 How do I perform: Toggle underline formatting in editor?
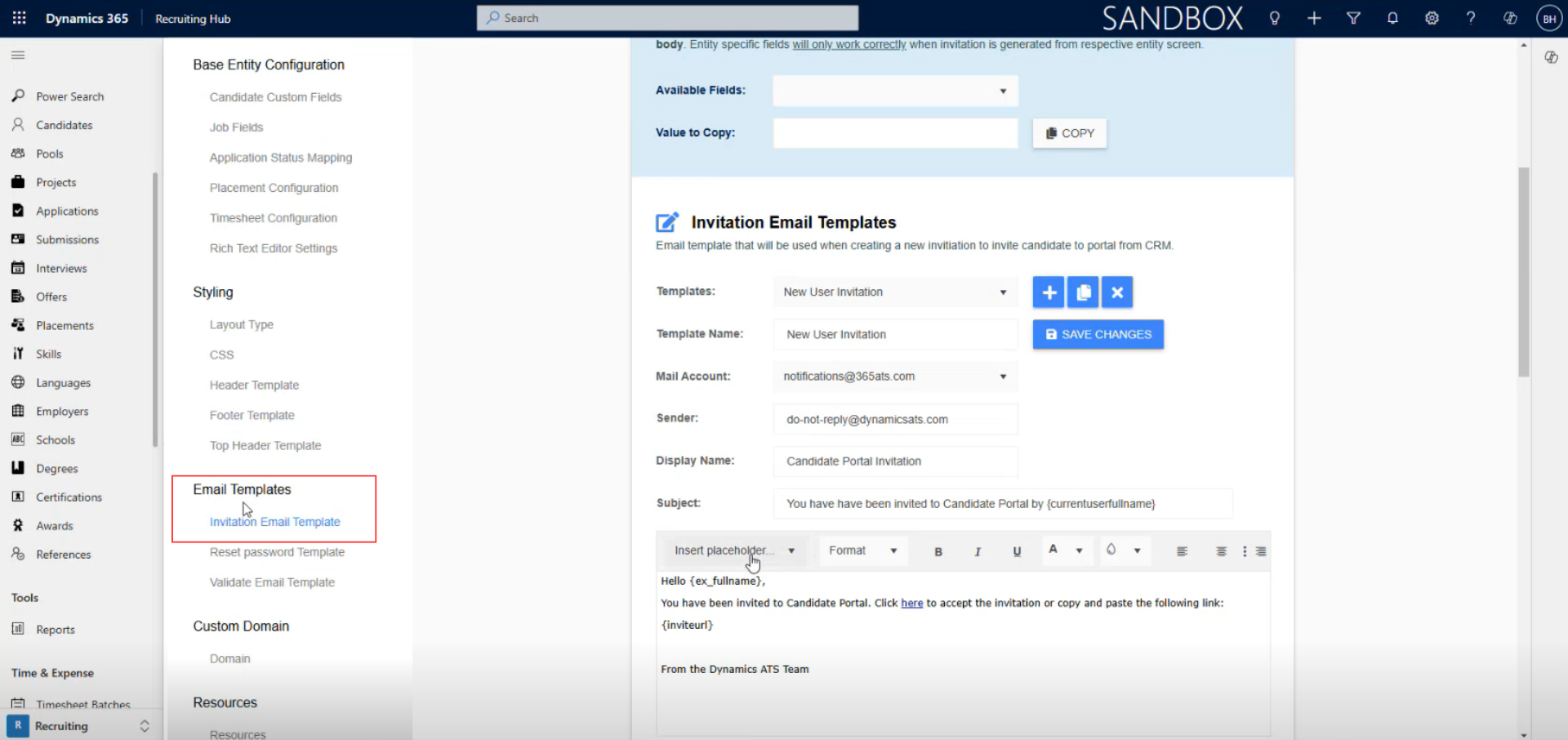tap(1017, 551)
